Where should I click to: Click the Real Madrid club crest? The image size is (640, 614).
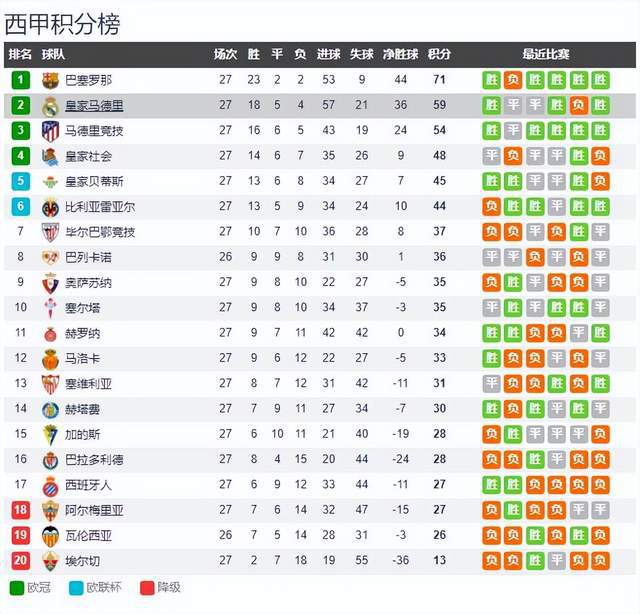(50, 105)
